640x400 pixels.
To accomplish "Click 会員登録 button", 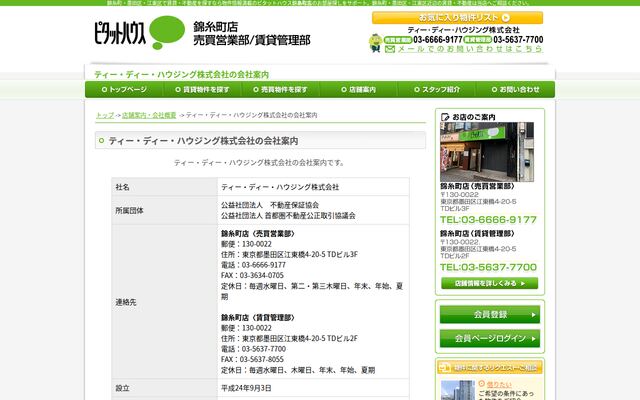I will pyautogui.click(x=490, y=315).
